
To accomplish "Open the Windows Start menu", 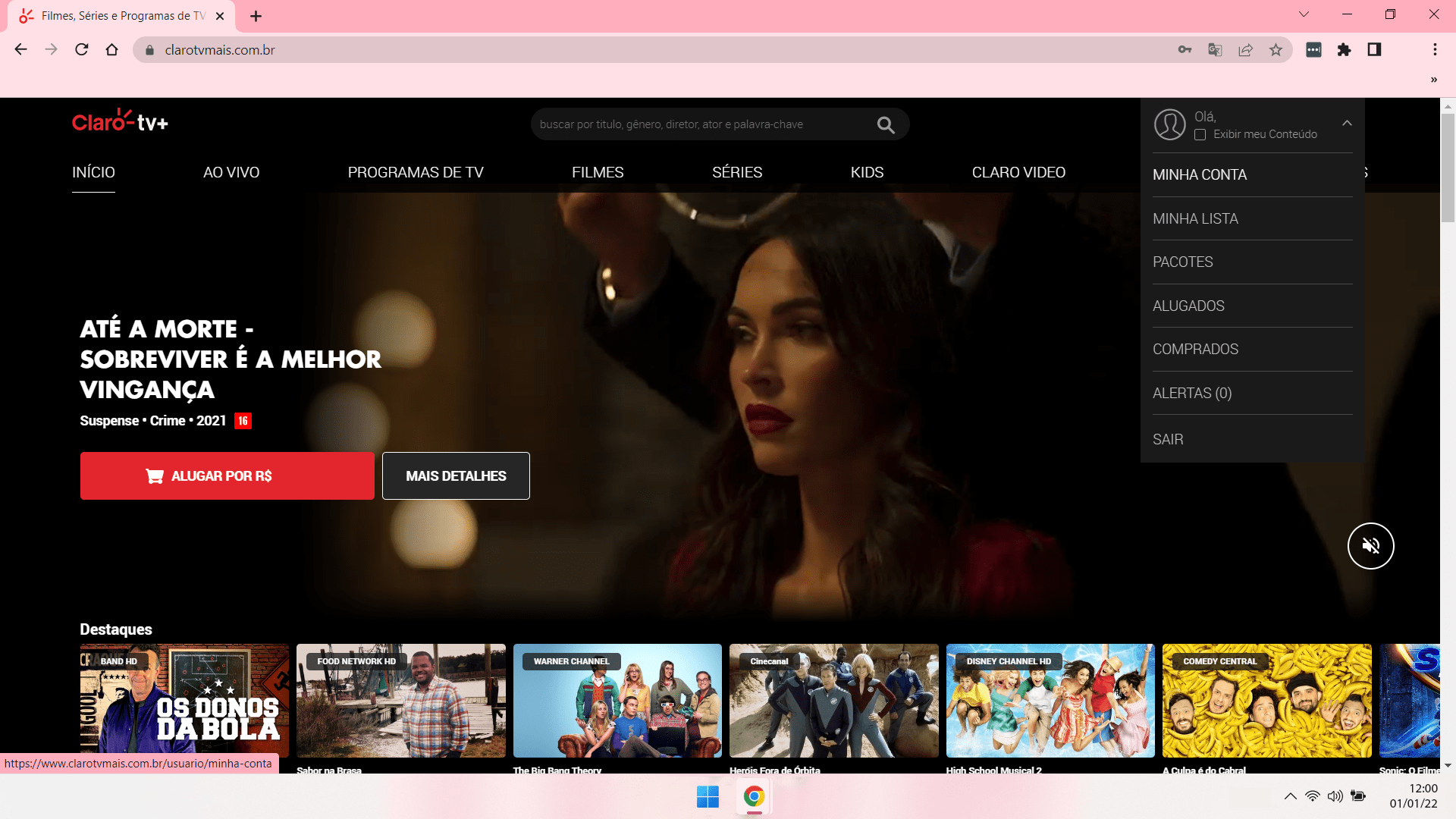I will [x=708, y=797].
